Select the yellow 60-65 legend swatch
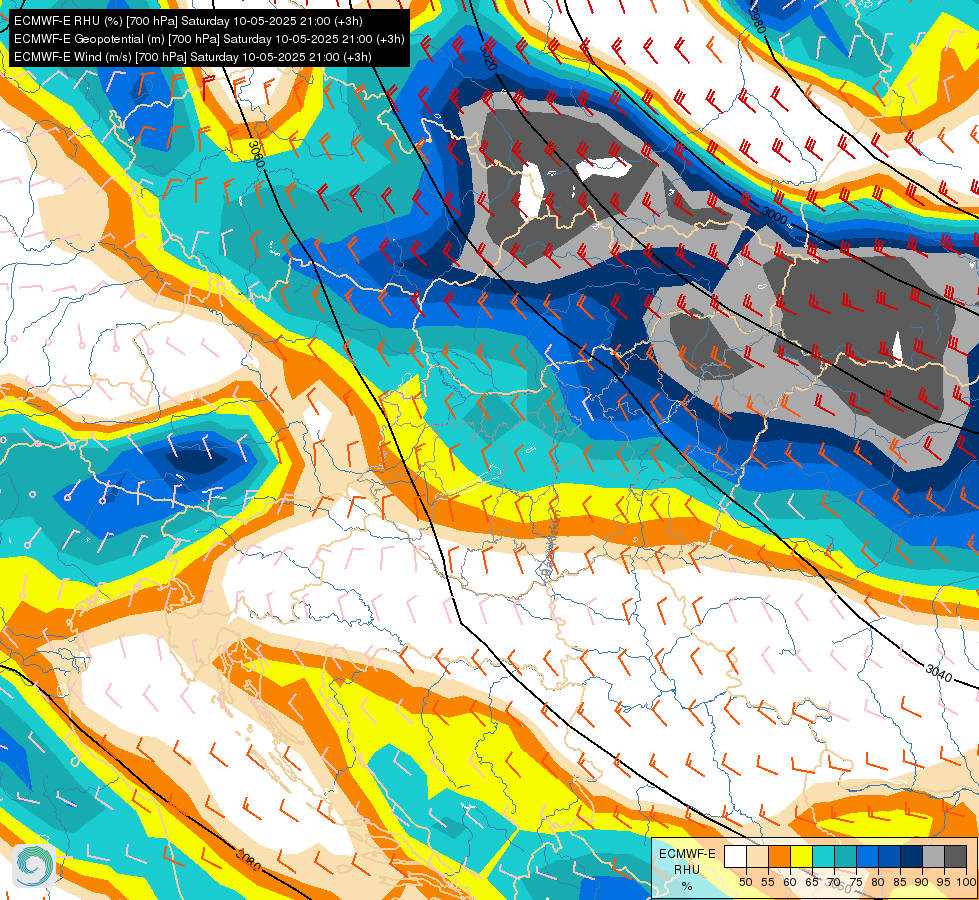The width and height of the screenshot is (979, 900). 801,856
